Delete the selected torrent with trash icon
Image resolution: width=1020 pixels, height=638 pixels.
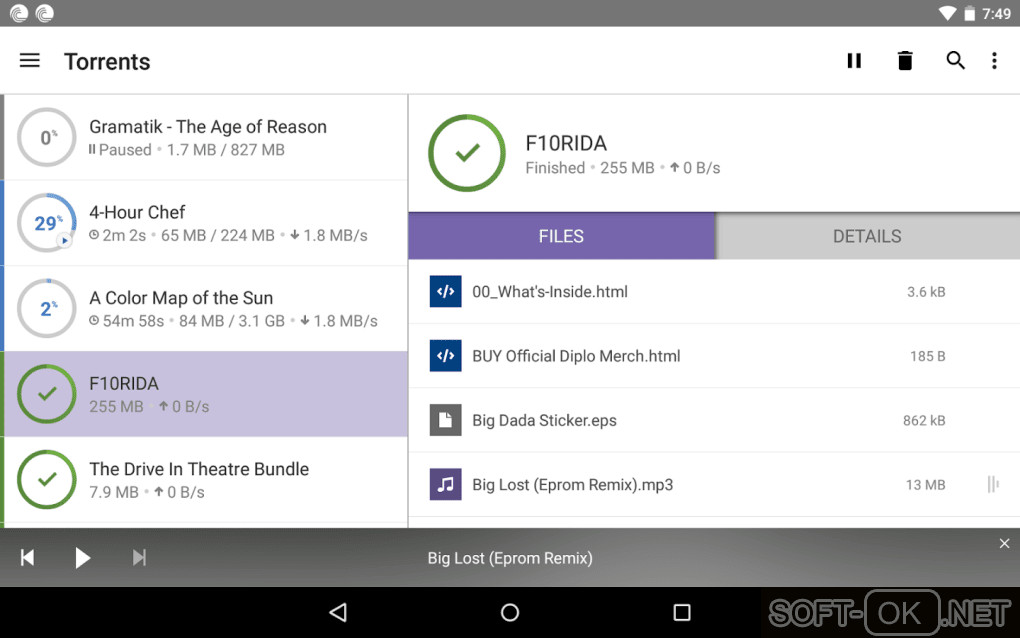[x=905, y=61]
